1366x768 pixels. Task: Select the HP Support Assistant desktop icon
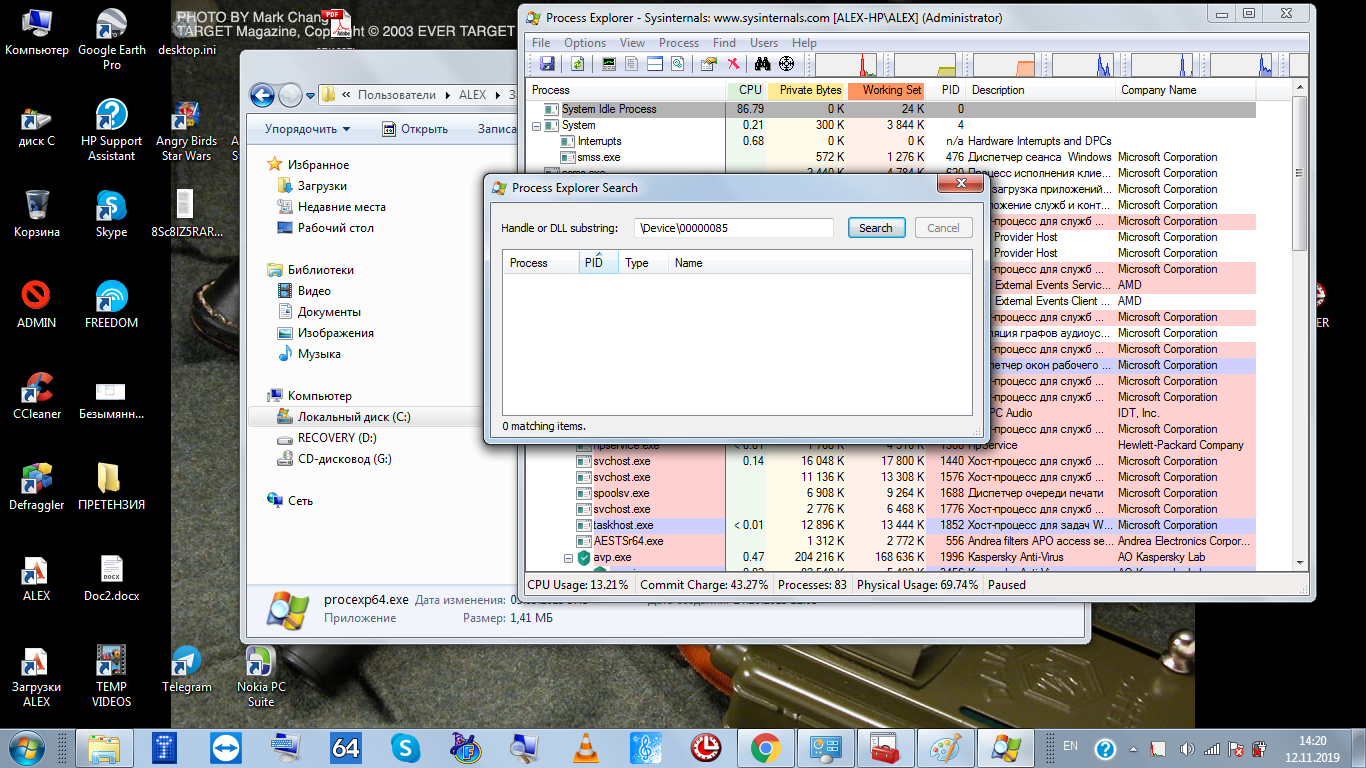click(112, 131)
